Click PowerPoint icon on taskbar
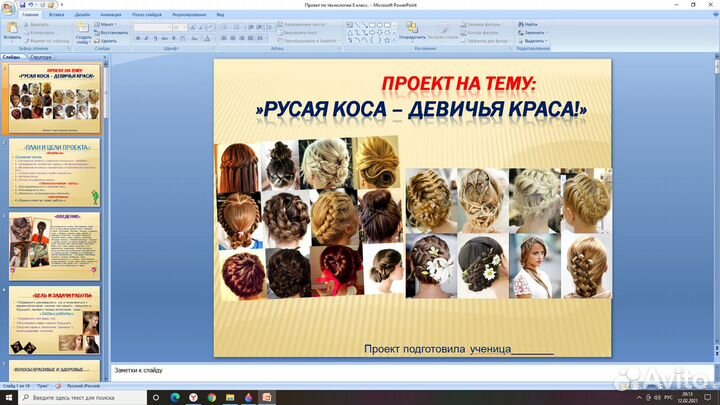The width and height of the screenshot is (720, 405). click(x=267, y=398)
